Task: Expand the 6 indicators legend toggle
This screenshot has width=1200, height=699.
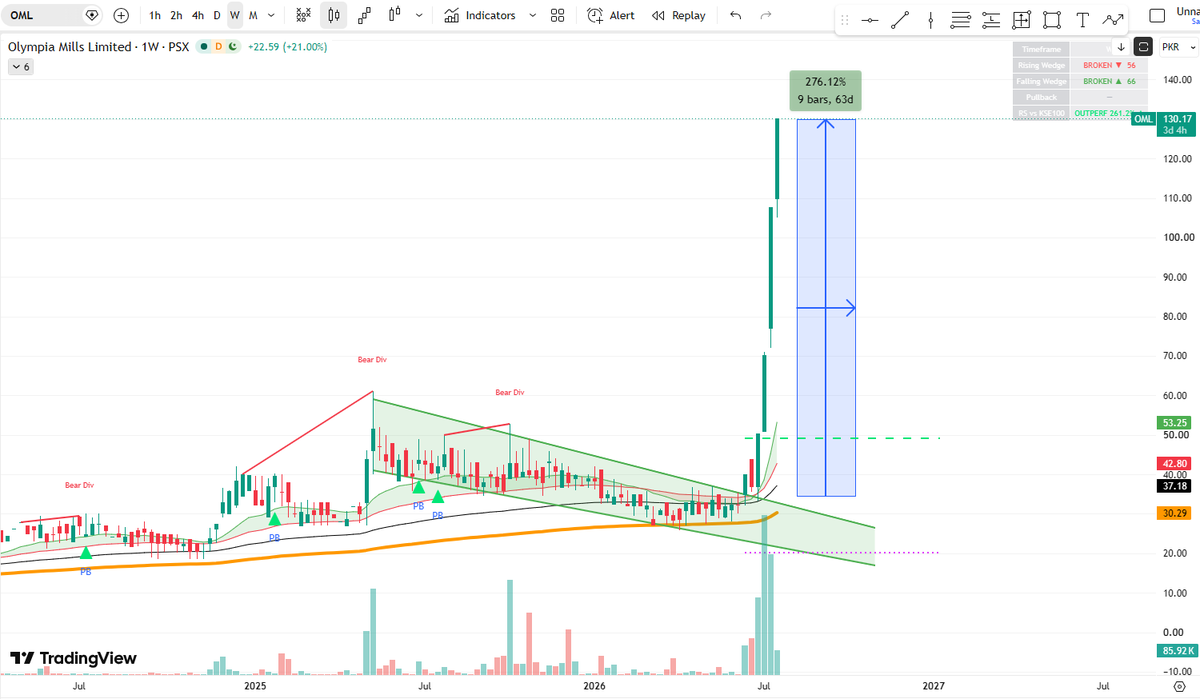Action: (20, 66)
